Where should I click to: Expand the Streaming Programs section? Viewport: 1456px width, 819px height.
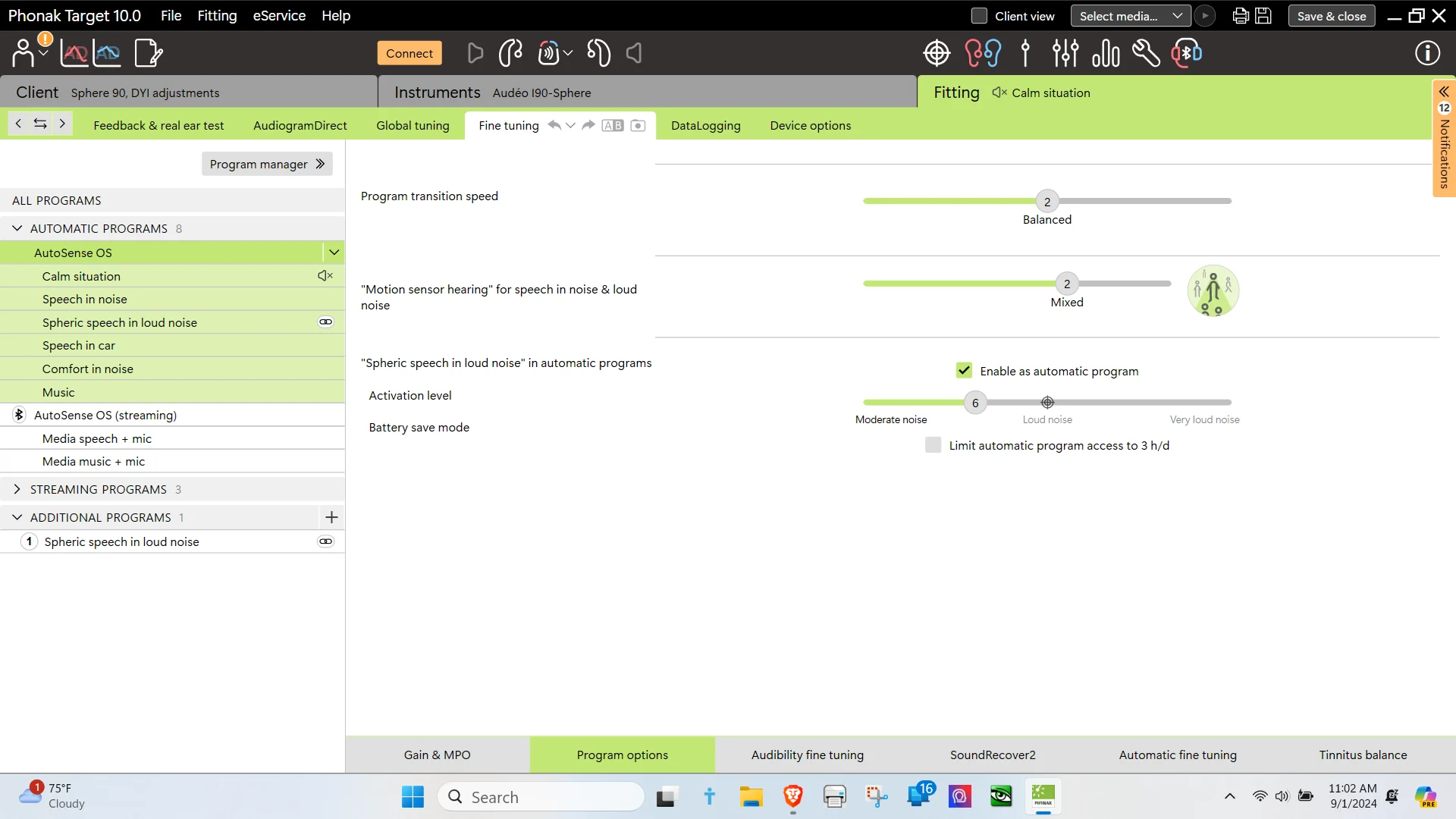point(17,489)
